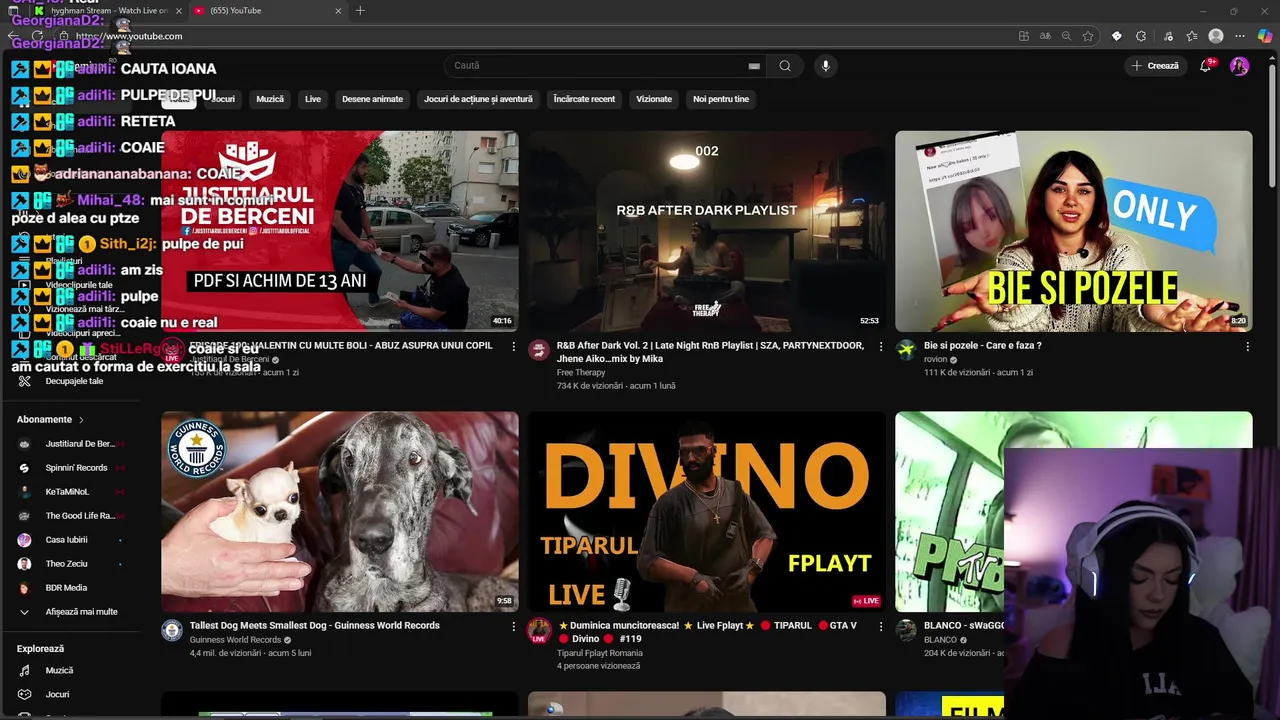The image size is (1280, 720).
Task: Open the YouTube account avatar menu
Action: [x=1239, y=66]
